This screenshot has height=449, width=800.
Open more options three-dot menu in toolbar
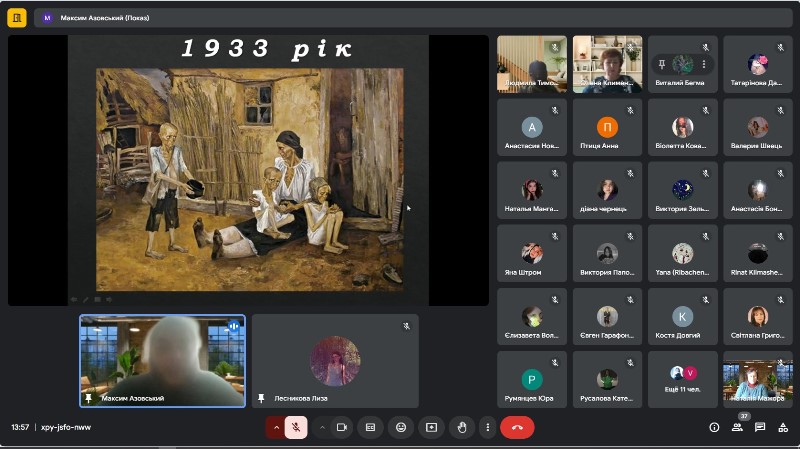click(488, 428)
